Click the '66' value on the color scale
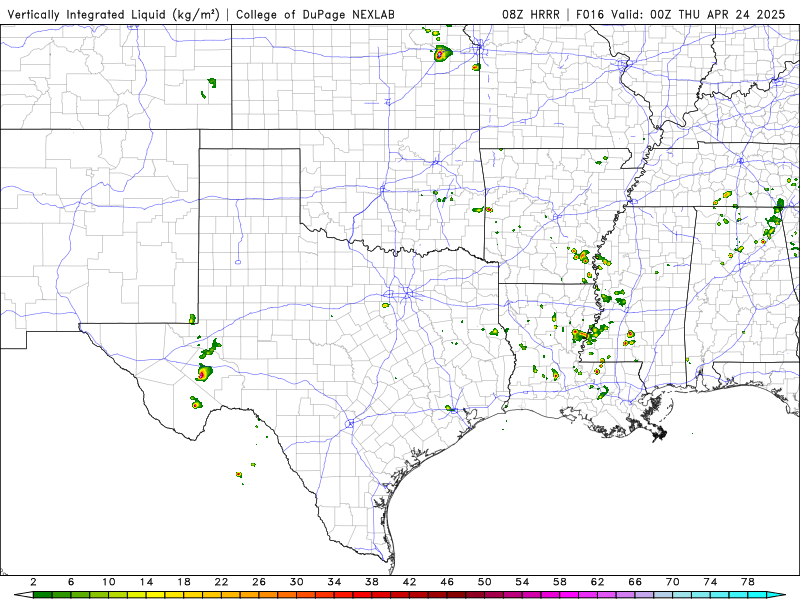800x600 pixels. [635, 582]
